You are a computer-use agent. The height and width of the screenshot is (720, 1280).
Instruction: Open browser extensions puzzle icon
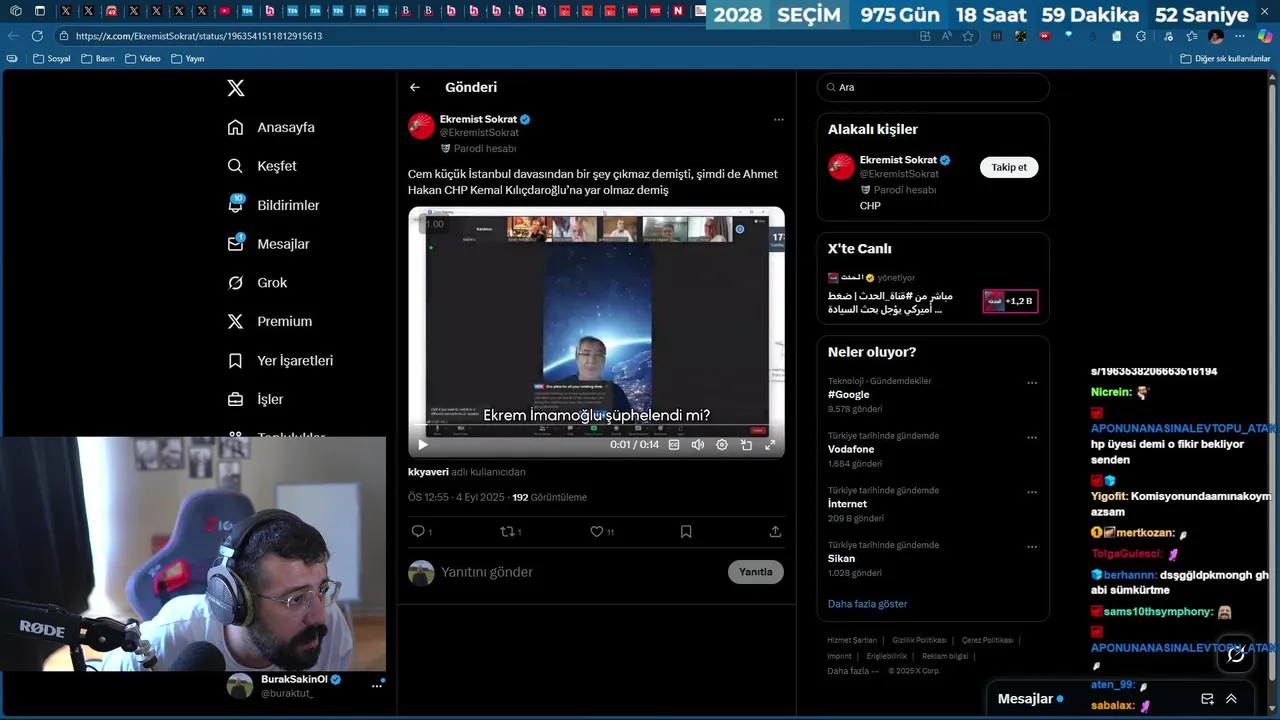pyautogui.click(x=1141, y=36)
